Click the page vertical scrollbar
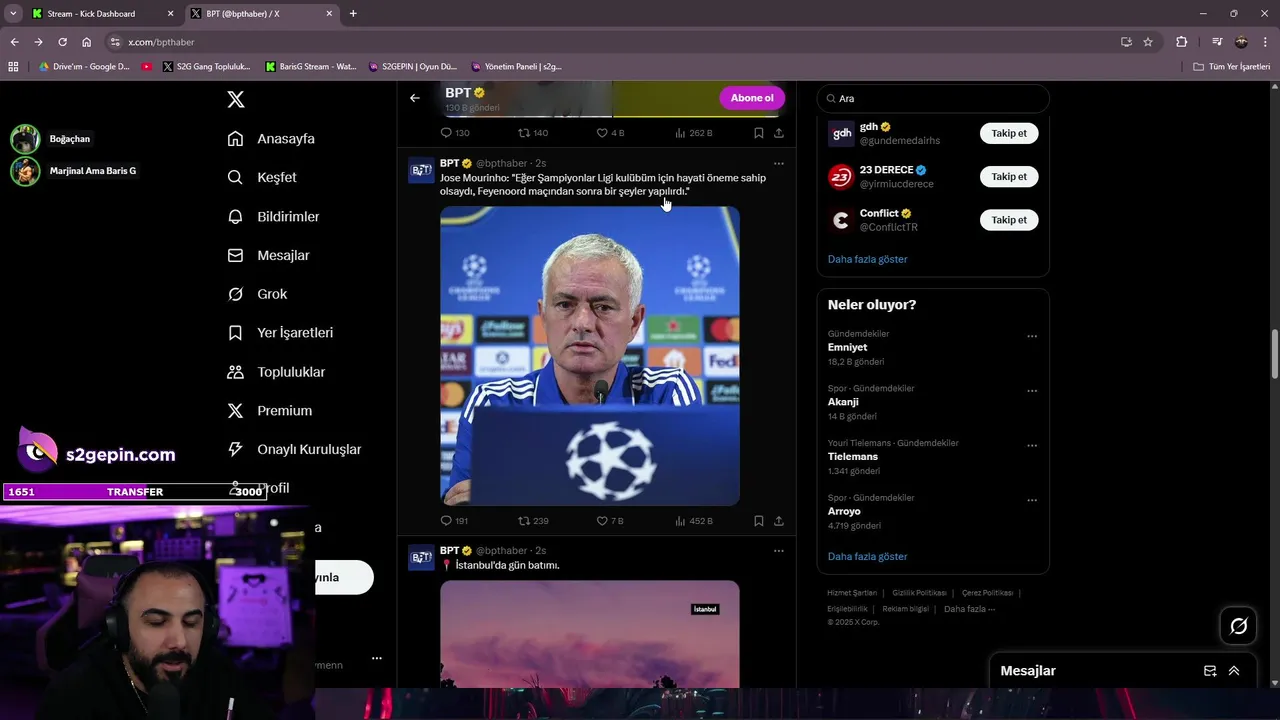Viewport: 1280px width, 720px height. [x=1274, y=354]
